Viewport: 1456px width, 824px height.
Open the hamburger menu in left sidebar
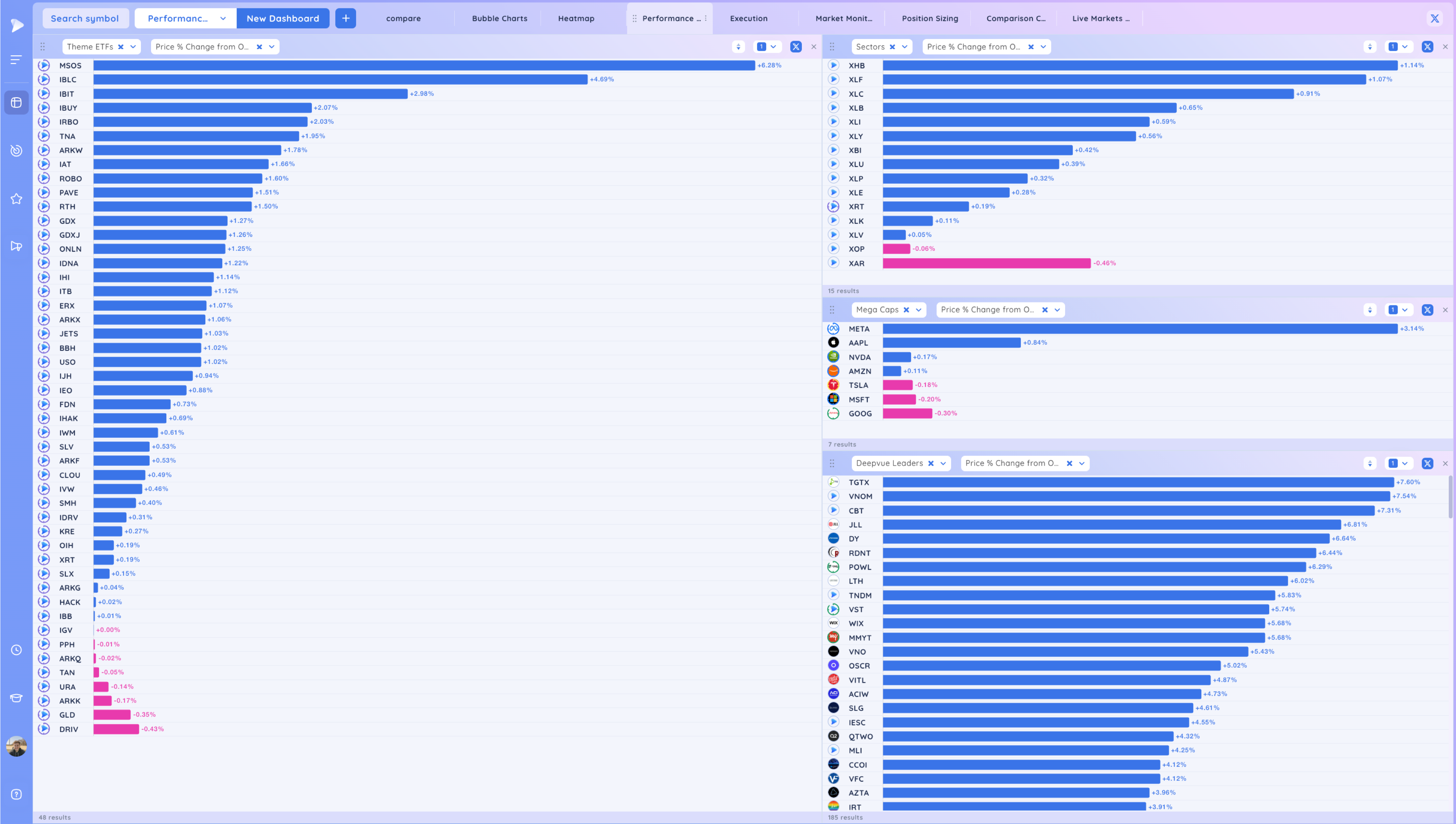16,59
